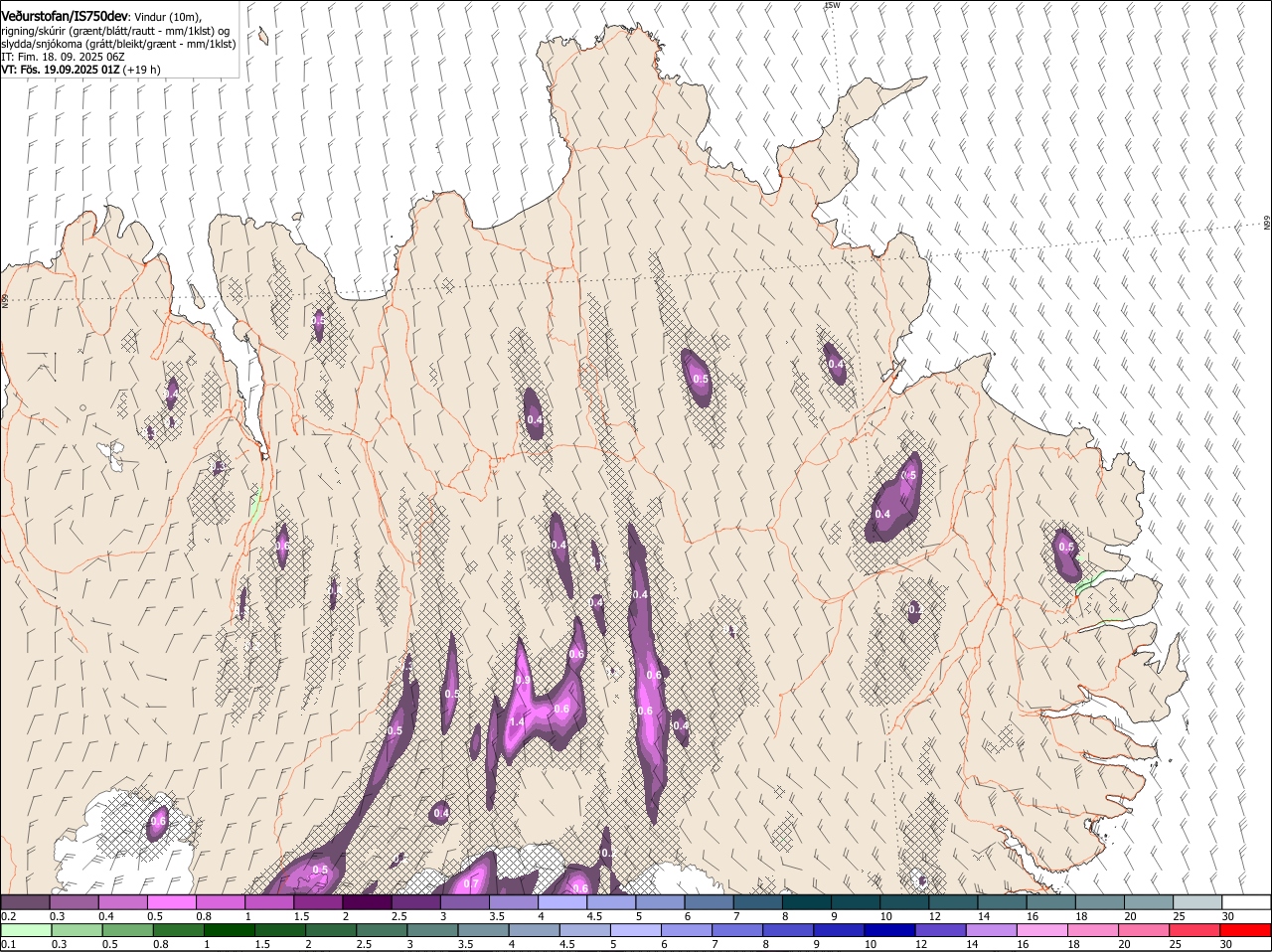Click the lower legend swatch starting at 7
Viewport: 1272px width, 952px height.
[x=737, y=930]
